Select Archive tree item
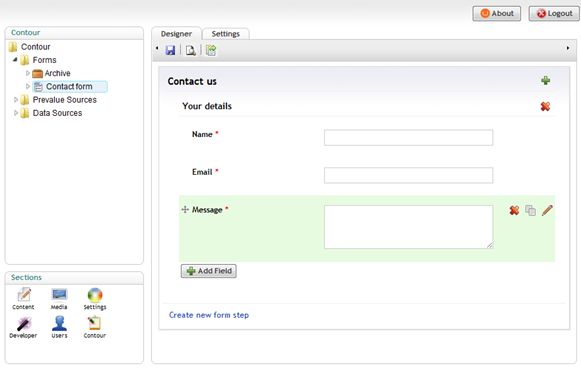 tap(57, 73)
